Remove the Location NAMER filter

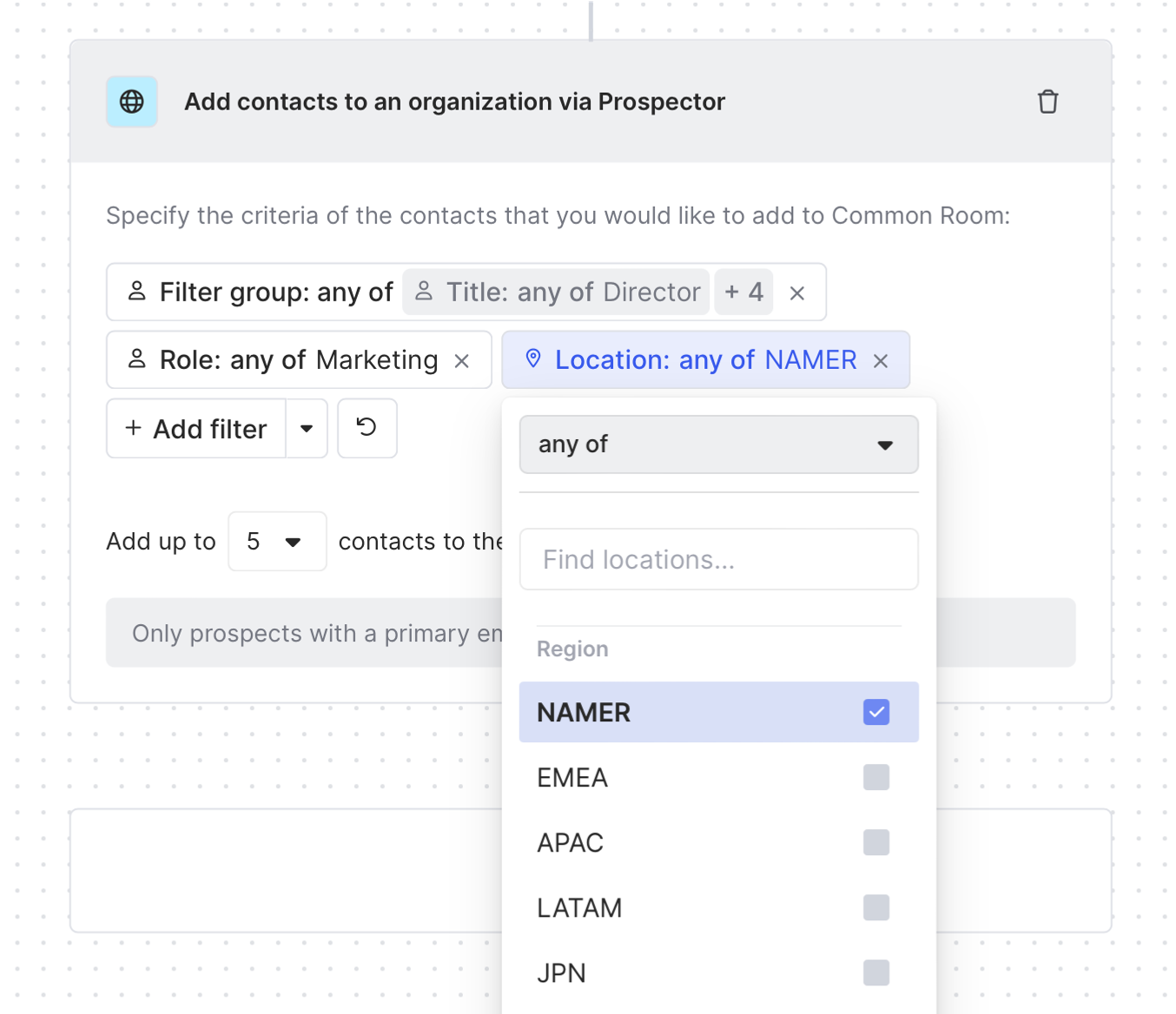[881, 361]
